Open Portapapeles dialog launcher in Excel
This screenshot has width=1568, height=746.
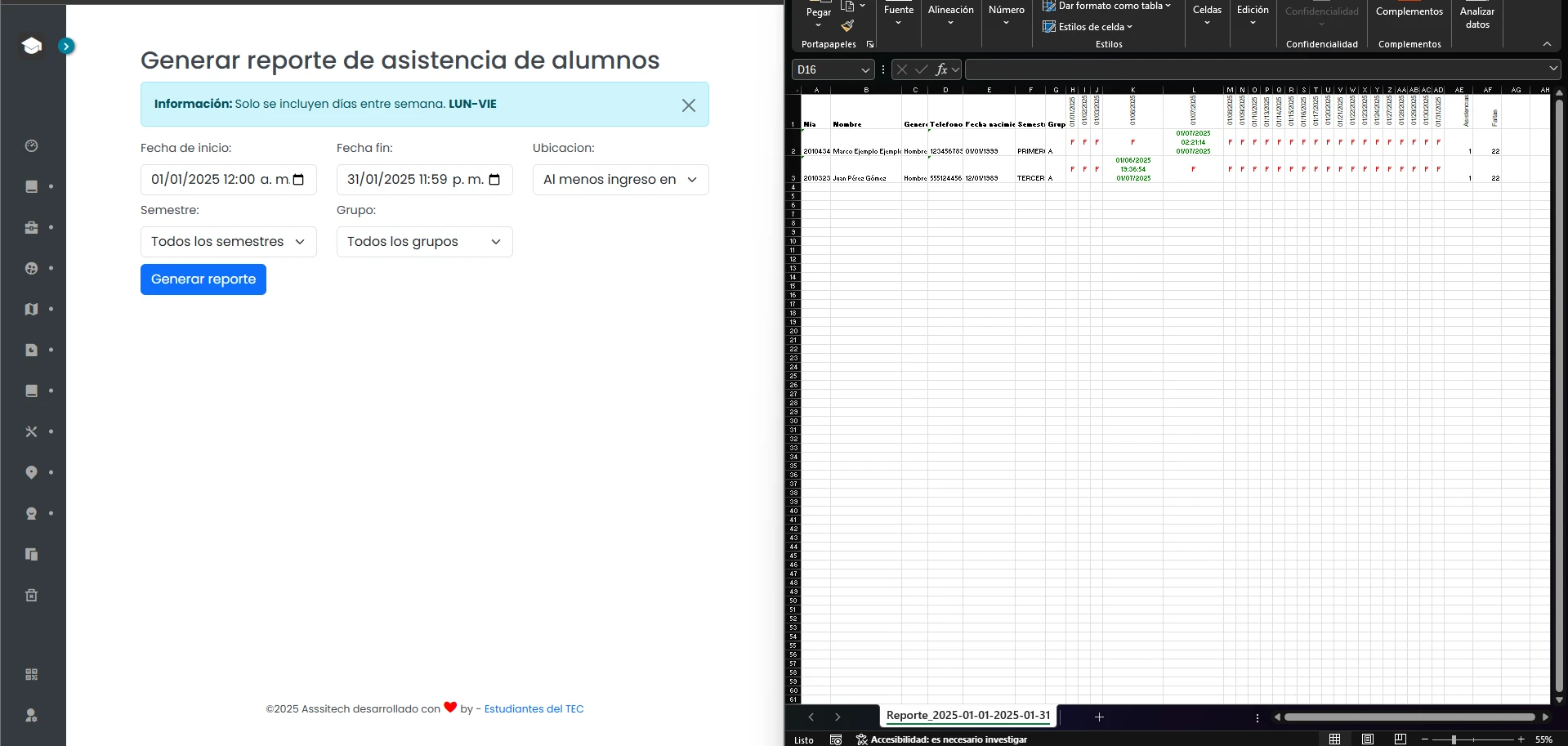click(x=870, y=44)
